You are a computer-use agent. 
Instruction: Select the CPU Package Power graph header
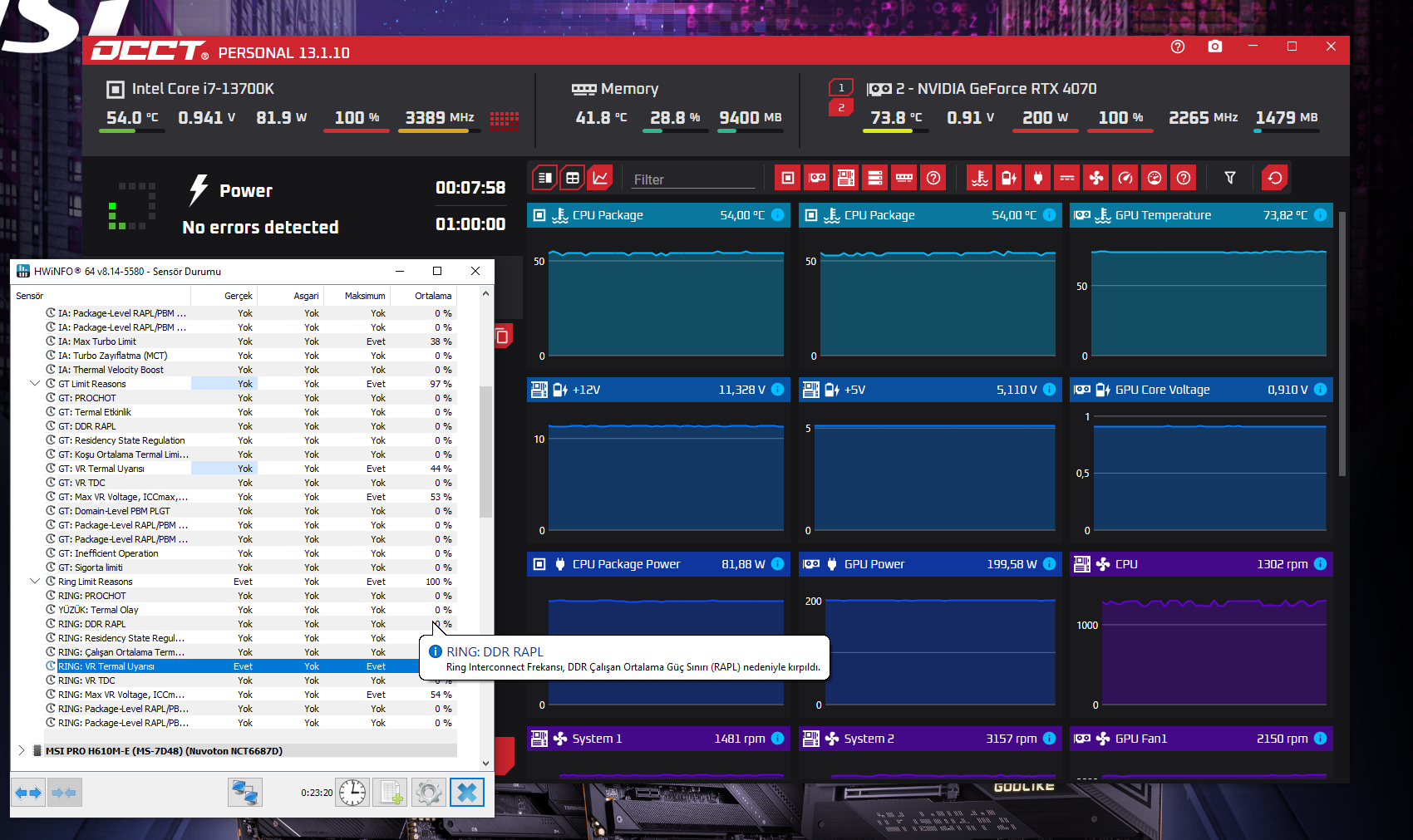[x=658, y=564]
